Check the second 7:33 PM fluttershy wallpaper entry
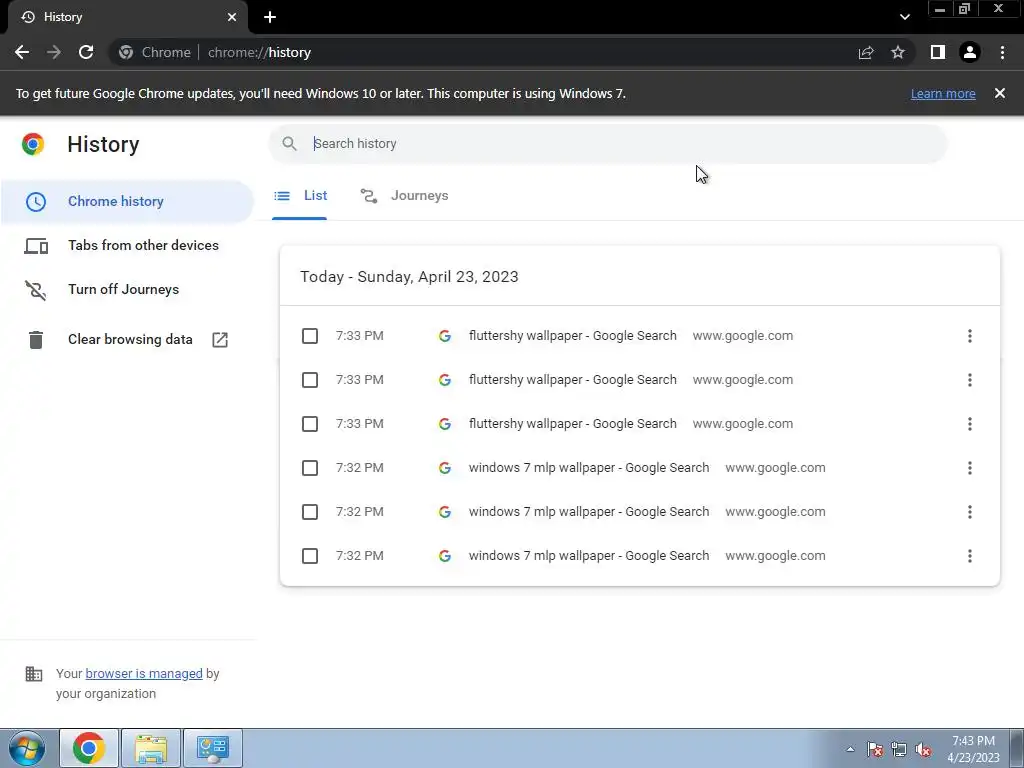 pyautogui.click(x=310, y=380)
